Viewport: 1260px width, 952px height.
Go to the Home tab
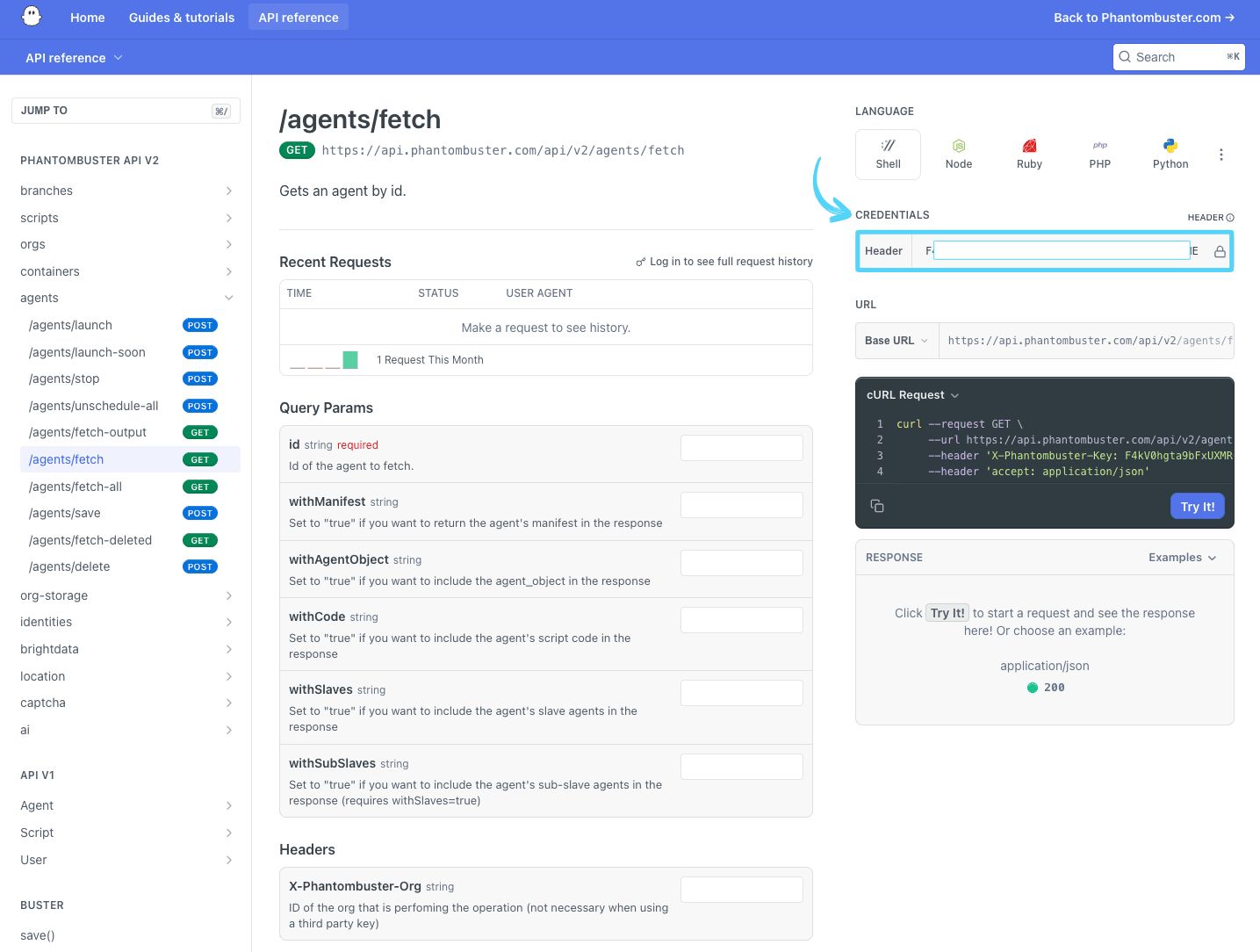pyautogui.click(x=88, y=18)
